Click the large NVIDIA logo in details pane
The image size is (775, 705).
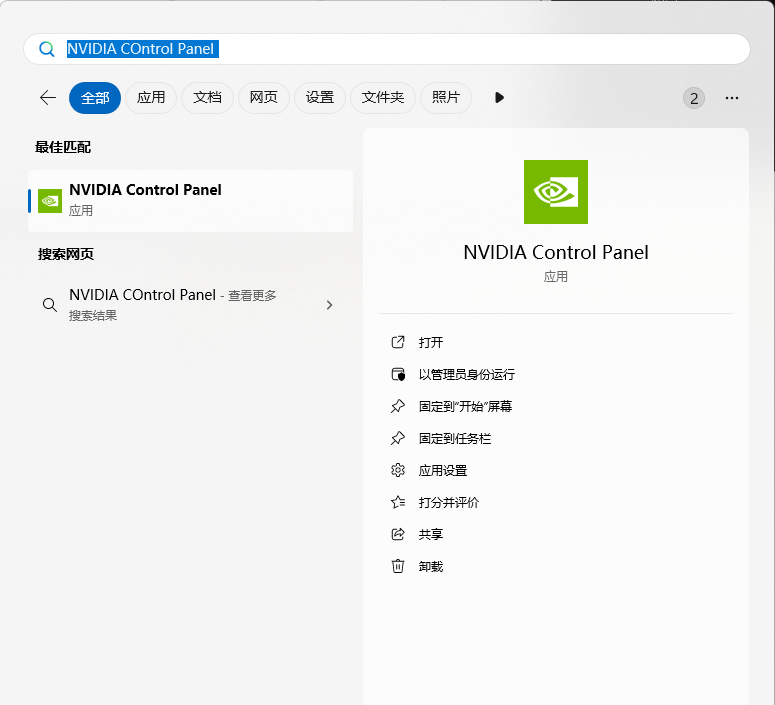click(556, 192)
